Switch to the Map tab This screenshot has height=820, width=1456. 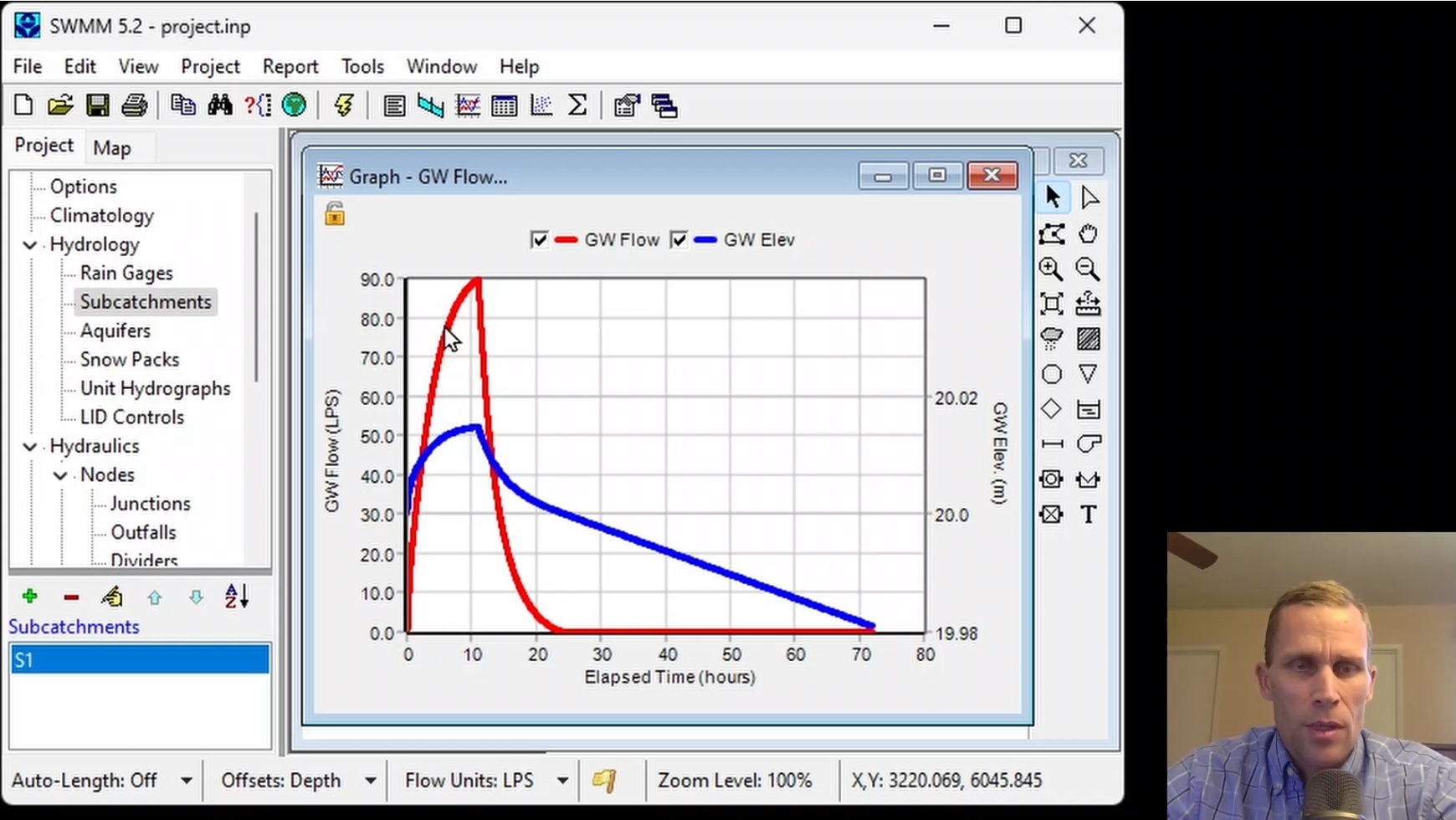pyautogui.click(x=112, y=148)
